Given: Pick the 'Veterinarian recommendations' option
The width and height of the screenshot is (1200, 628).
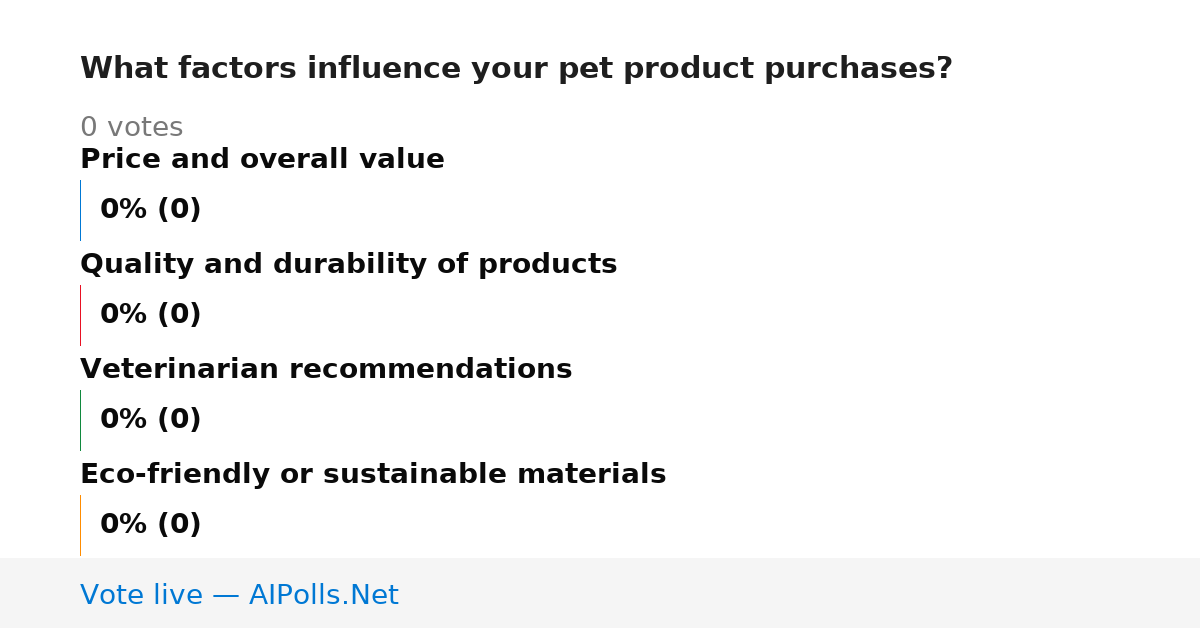Looking at the screenshot, I should click(x=326, y=370).
